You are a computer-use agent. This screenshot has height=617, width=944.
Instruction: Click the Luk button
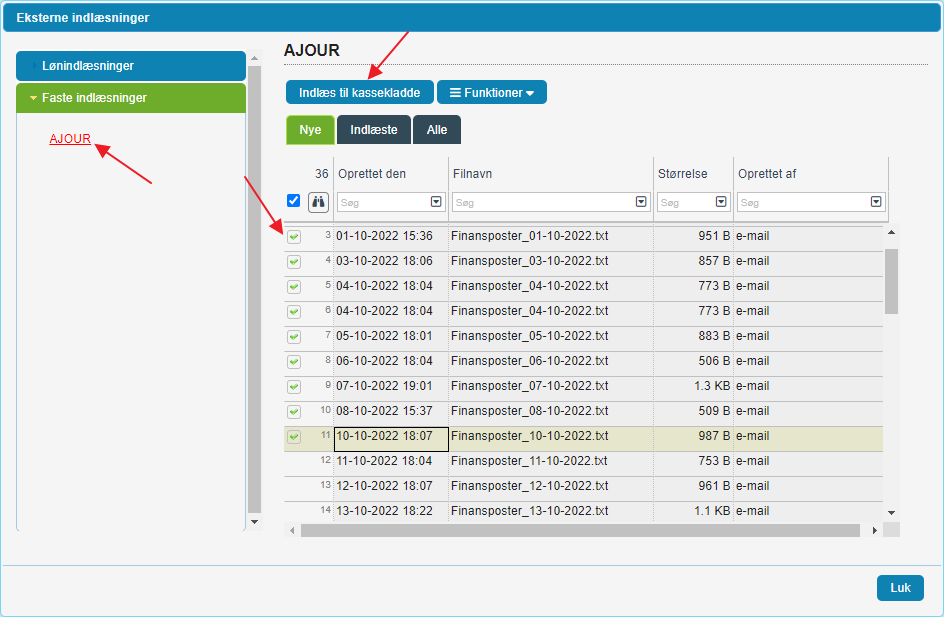click(900, 588)
